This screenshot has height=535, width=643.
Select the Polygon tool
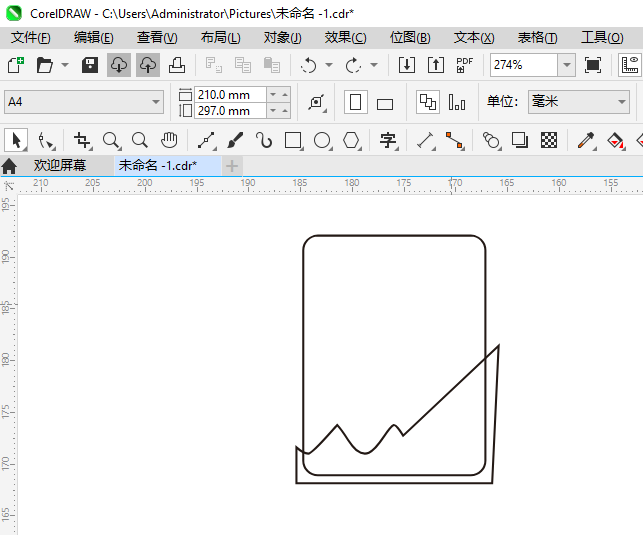[x=352, y=140]
